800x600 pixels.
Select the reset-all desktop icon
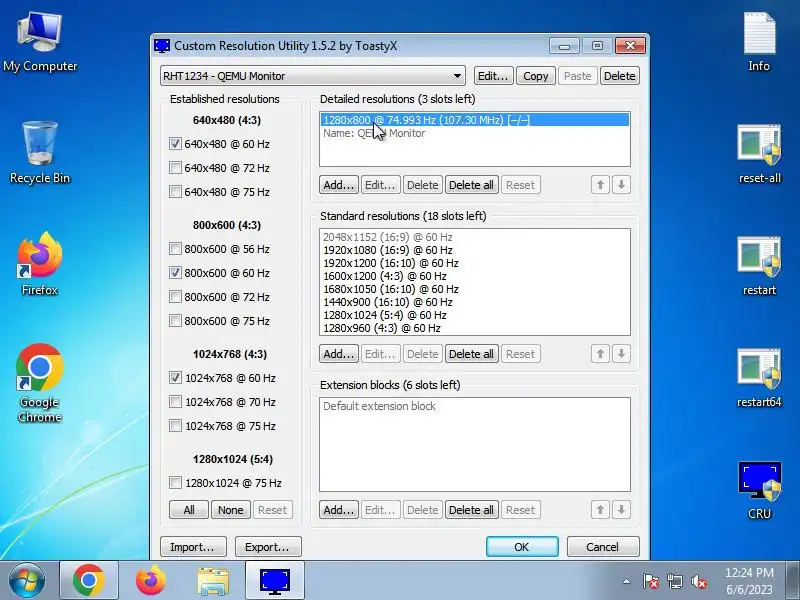click(x=759, y=154)
